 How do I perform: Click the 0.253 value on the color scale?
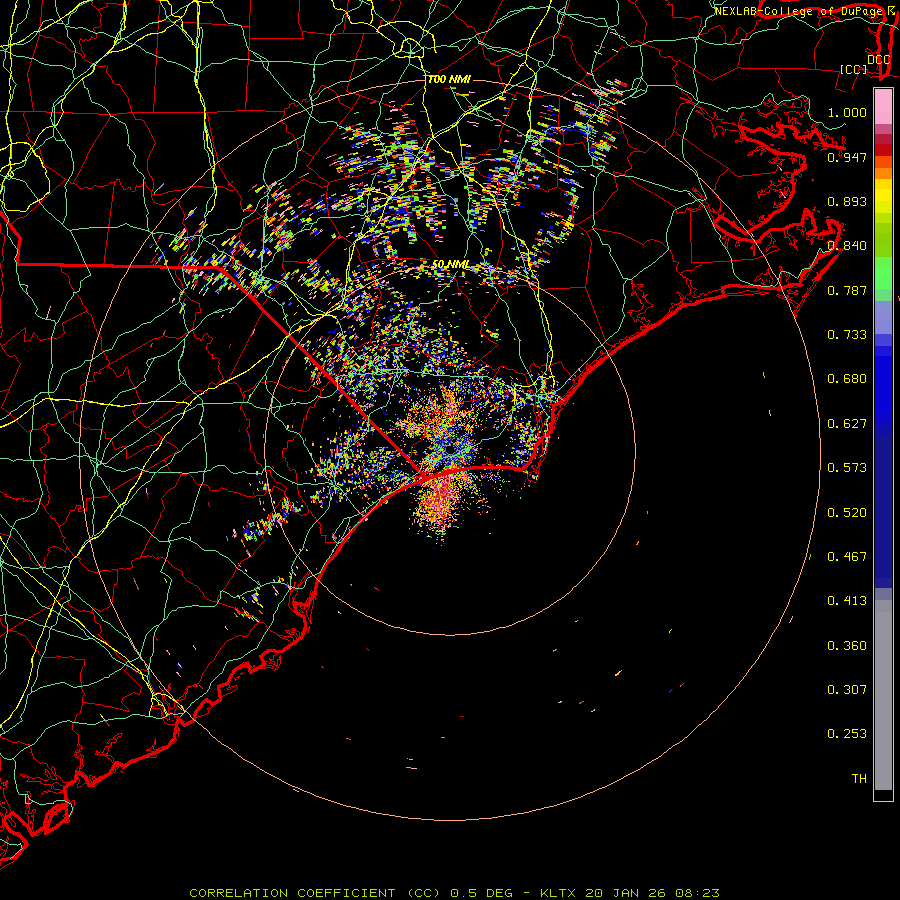point(847,734)
